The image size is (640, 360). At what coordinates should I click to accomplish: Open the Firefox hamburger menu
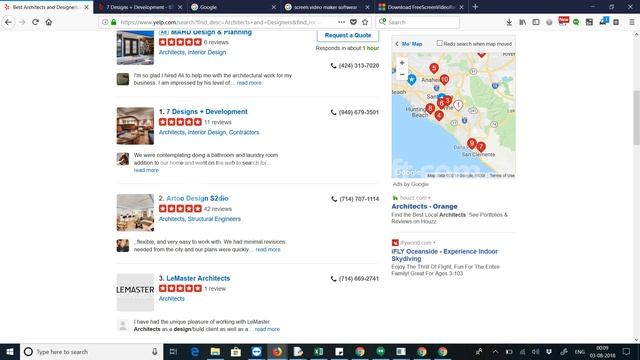coord(631,22)
